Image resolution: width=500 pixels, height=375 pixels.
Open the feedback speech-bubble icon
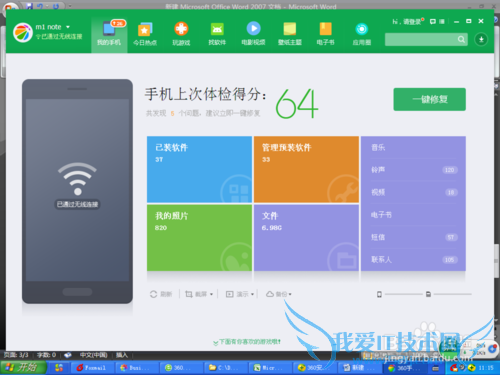433,22
